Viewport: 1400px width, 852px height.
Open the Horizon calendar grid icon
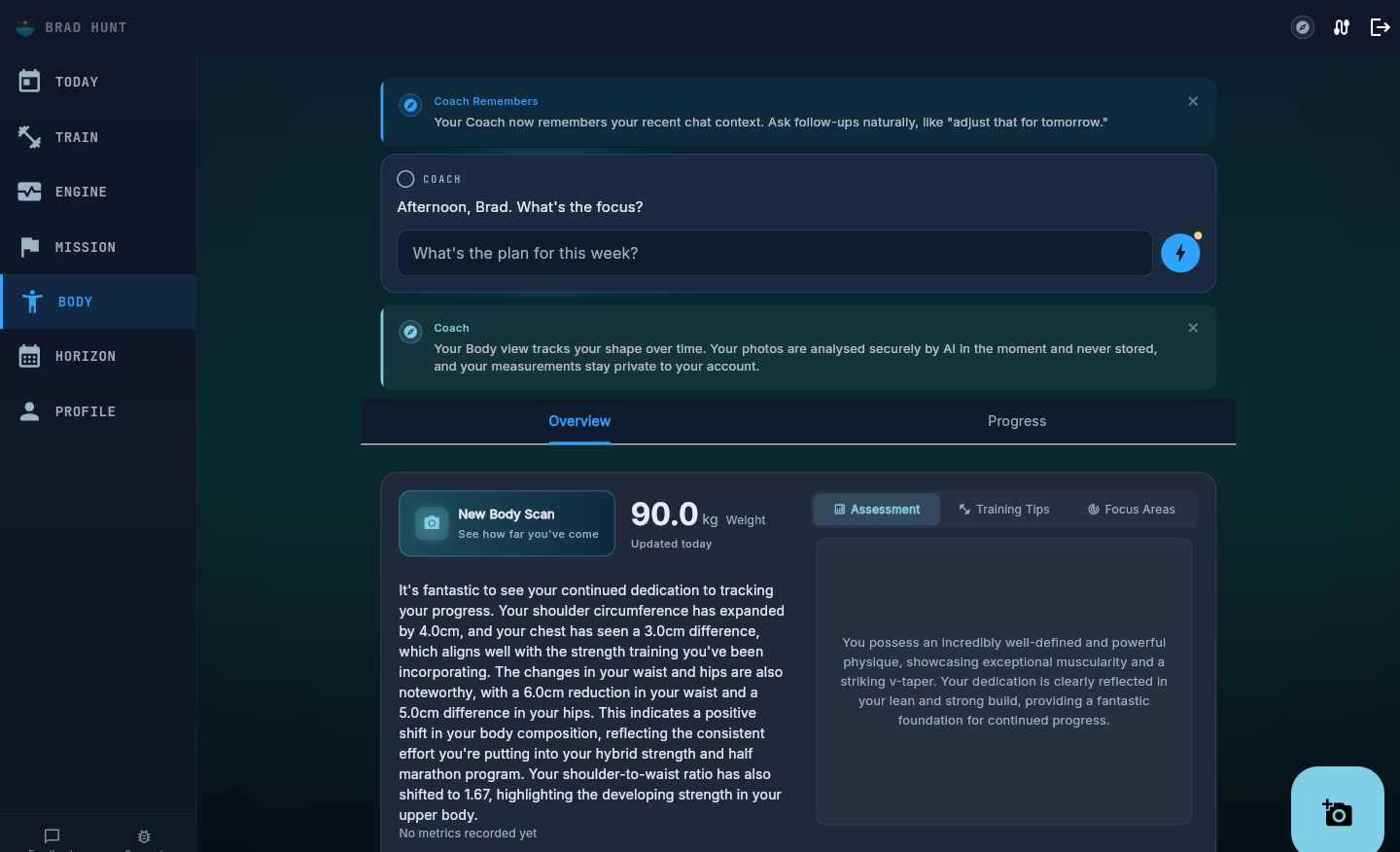pyautogui.click(x=29, y=356)
